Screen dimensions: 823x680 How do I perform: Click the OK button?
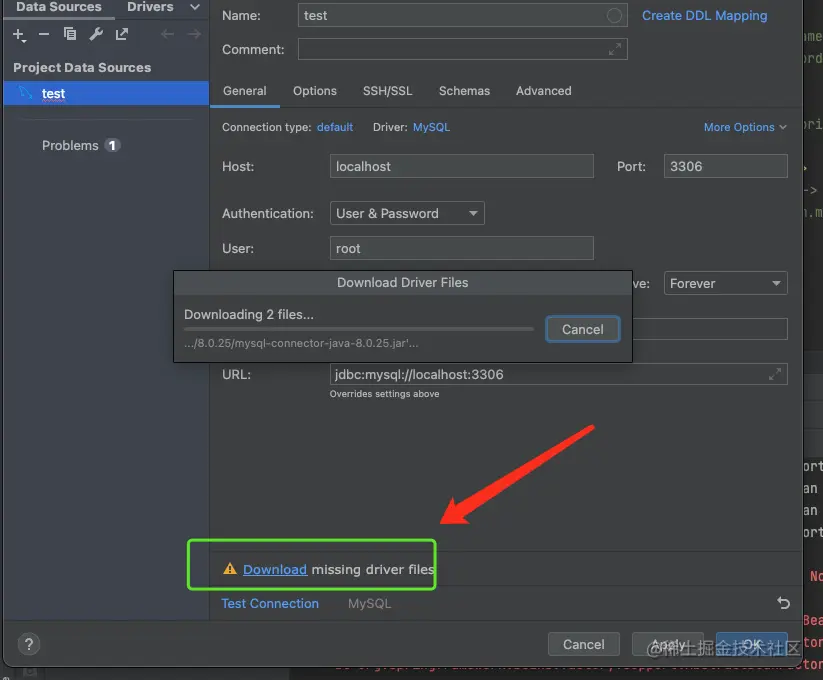pos(752,644)
